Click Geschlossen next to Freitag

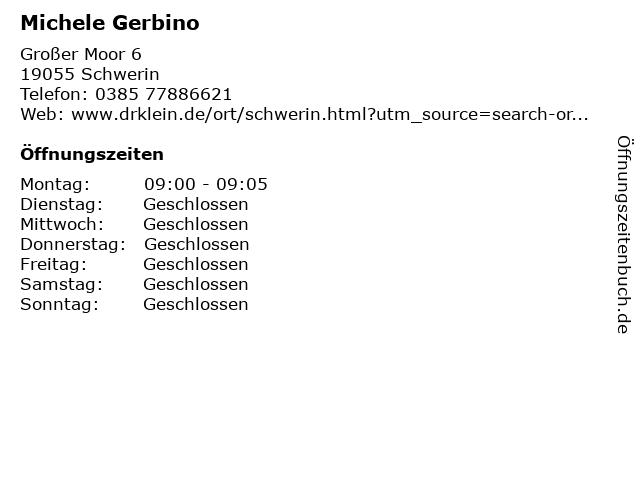click(x=196, y=264)
